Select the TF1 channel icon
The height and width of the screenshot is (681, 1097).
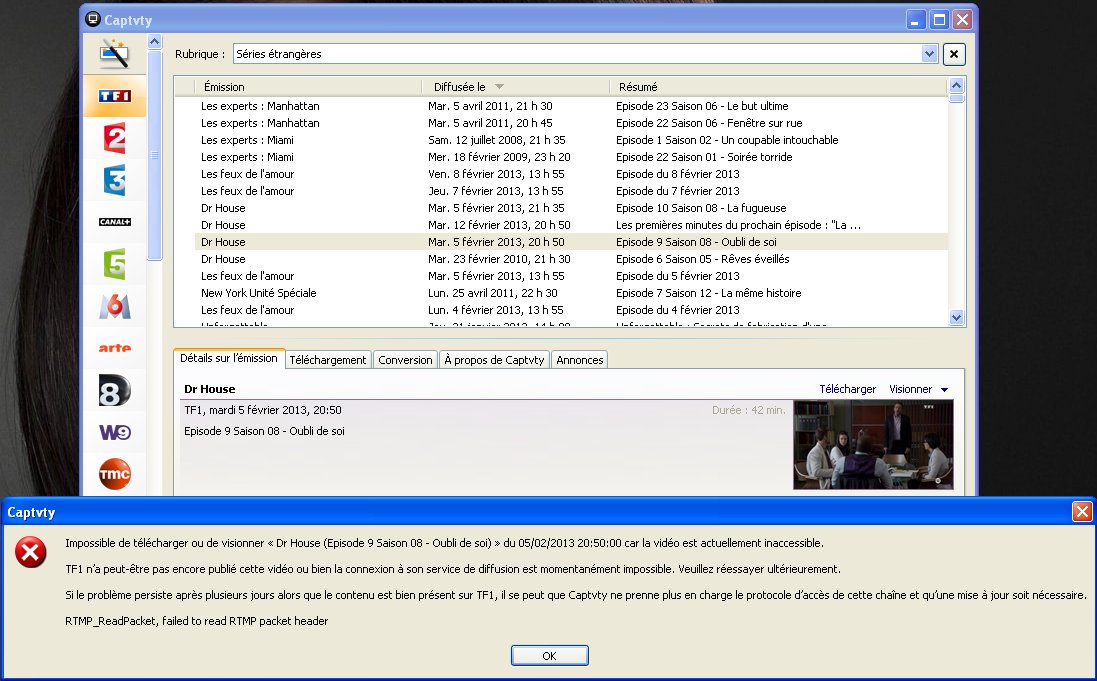[115, 96]
